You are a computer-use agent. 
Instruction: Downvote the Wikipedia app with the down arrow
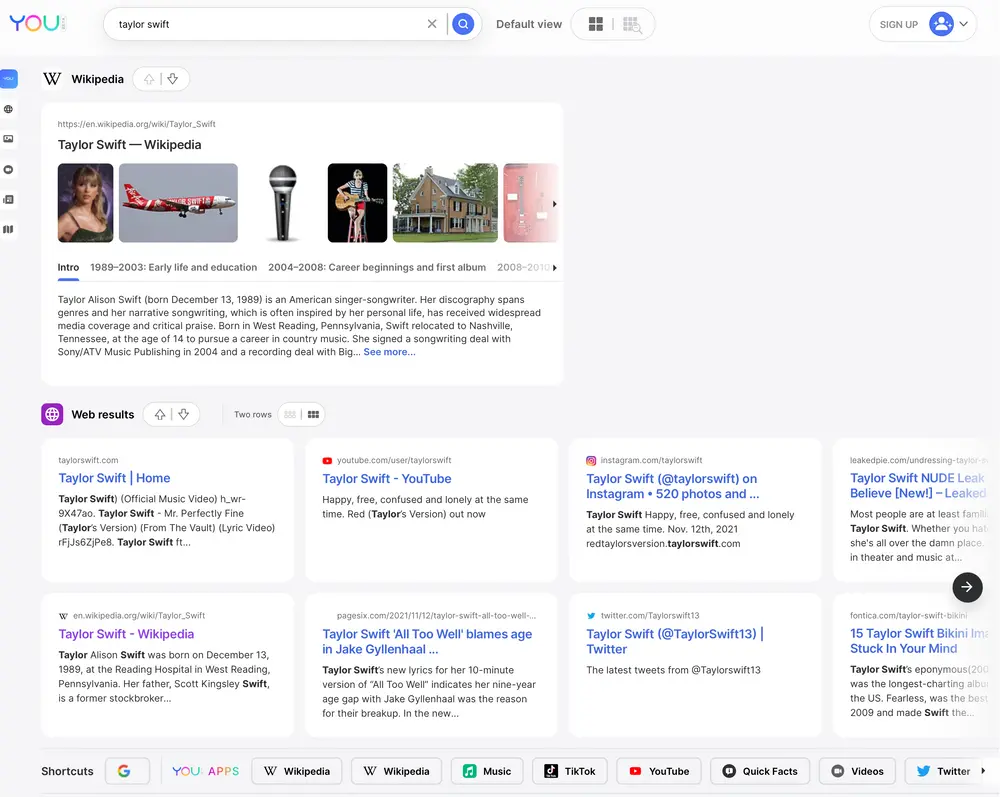[173, 79]
